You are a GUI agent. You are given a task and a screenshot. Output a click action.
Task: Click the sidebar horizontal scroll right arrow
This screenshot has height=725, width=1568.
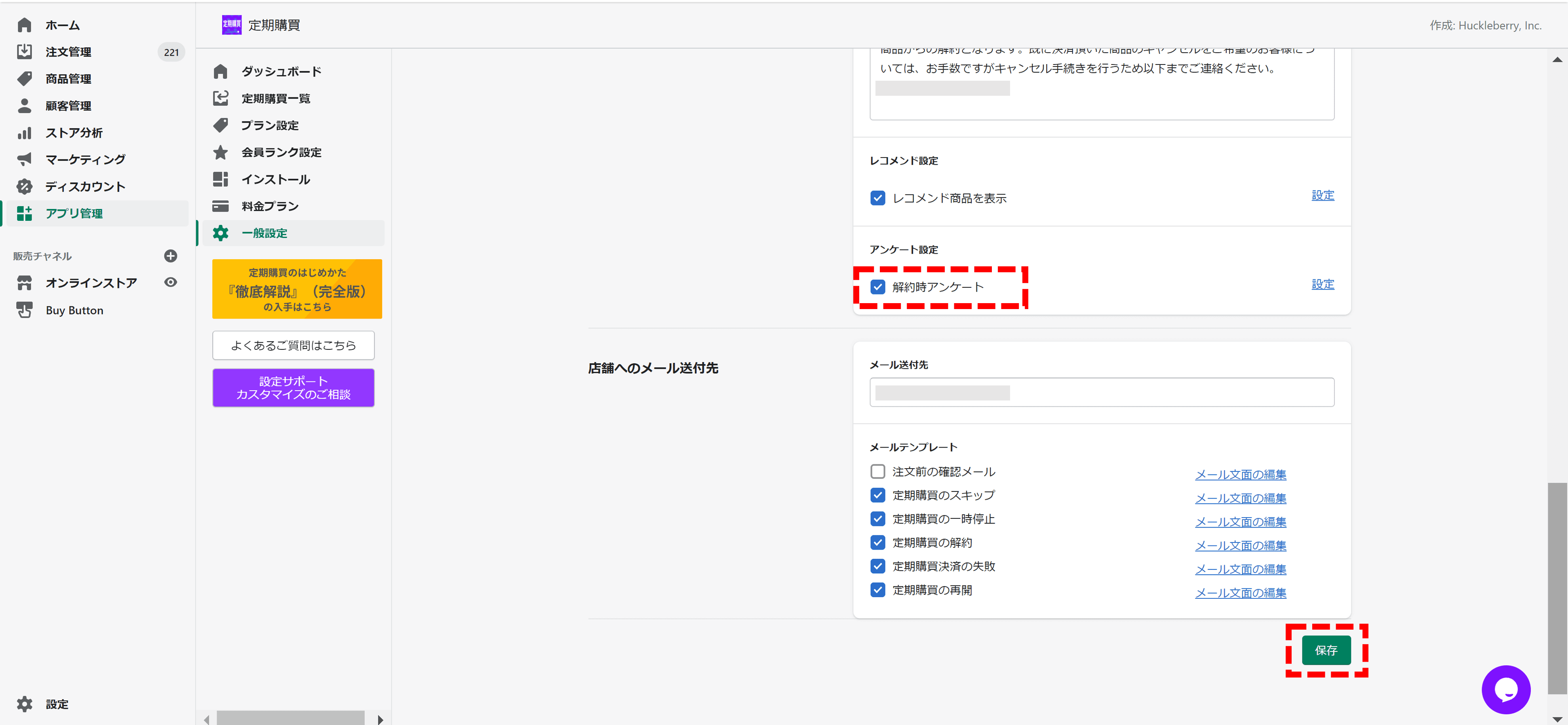click(381, 719)
